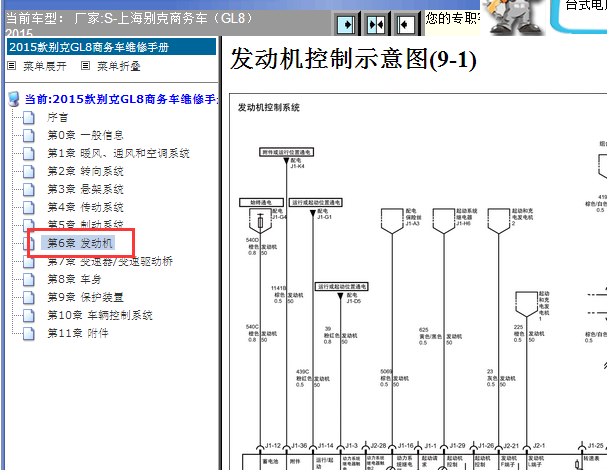This screenshot has height=470, width=607.
Task: Click the 发动机控制系统 diagram label
Action: (269, 107)
